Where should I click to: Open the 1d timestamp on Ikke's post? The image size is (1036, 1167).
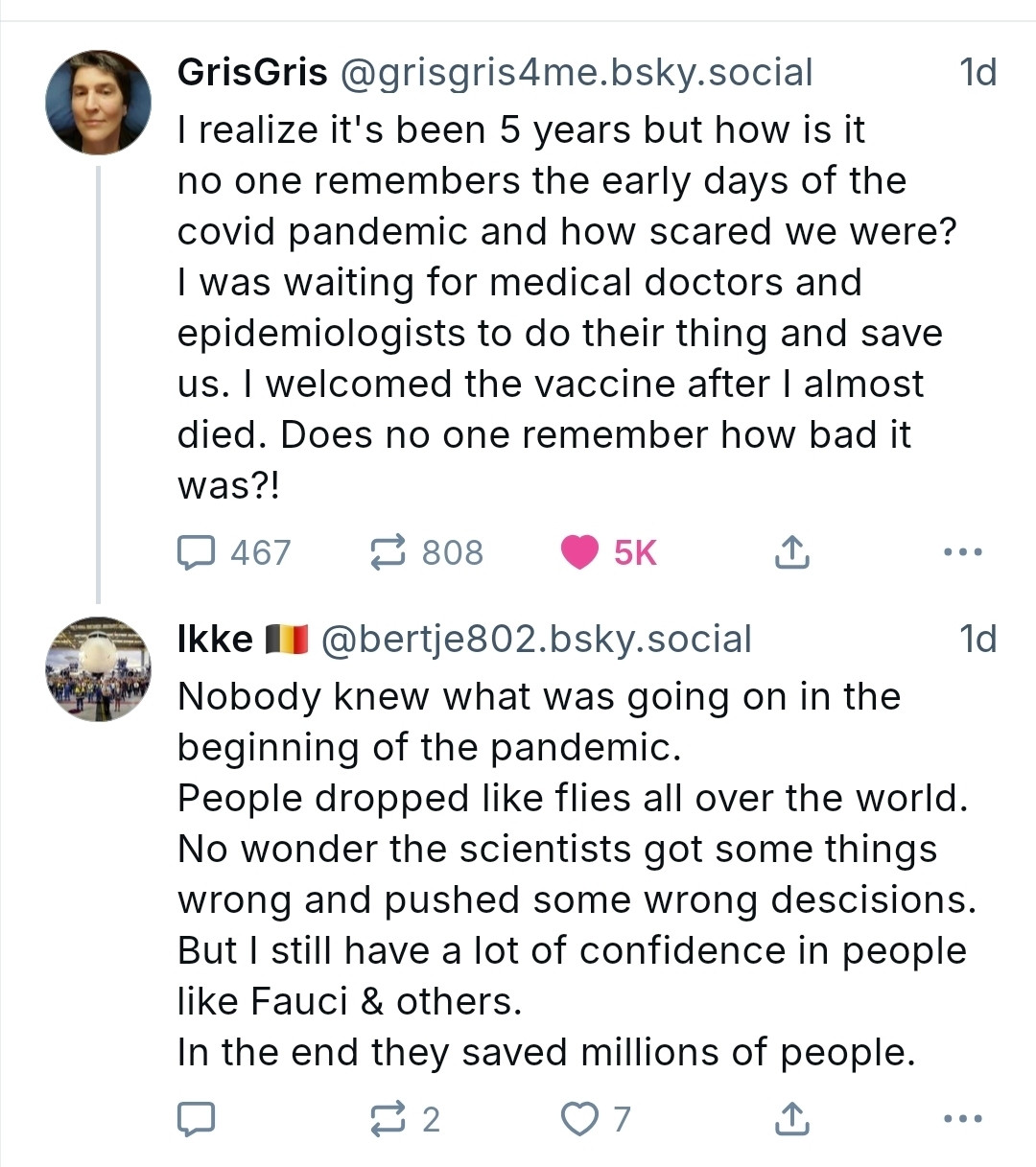[977, 640]
